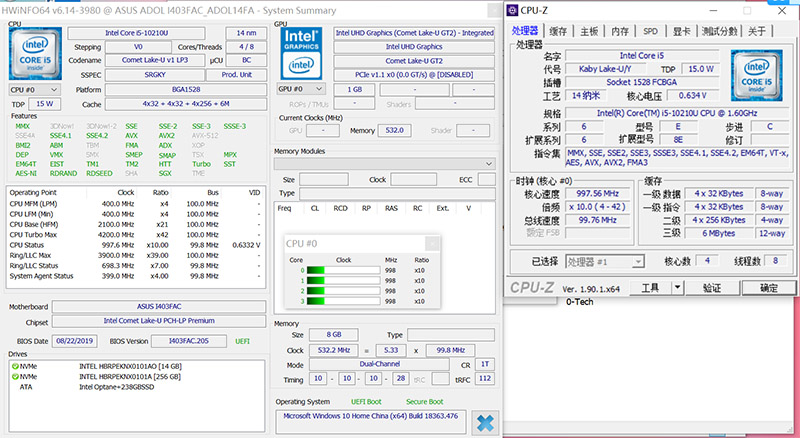Click the Socket 1528 FCBGA value in CPU-Z
Viewport: 800px width, 438px height.
pos(642,82)
